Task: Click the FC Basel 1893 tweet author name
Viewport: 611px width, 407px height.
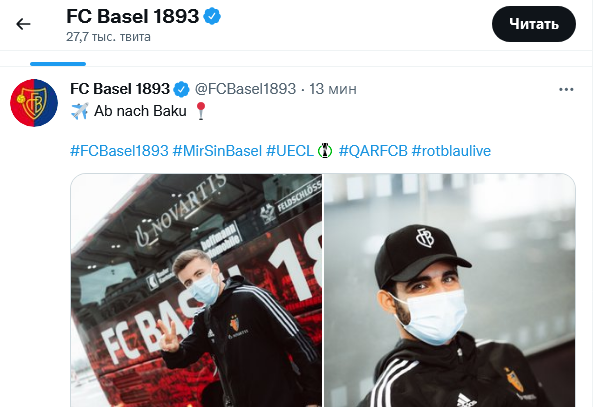Action: point(120,89)
